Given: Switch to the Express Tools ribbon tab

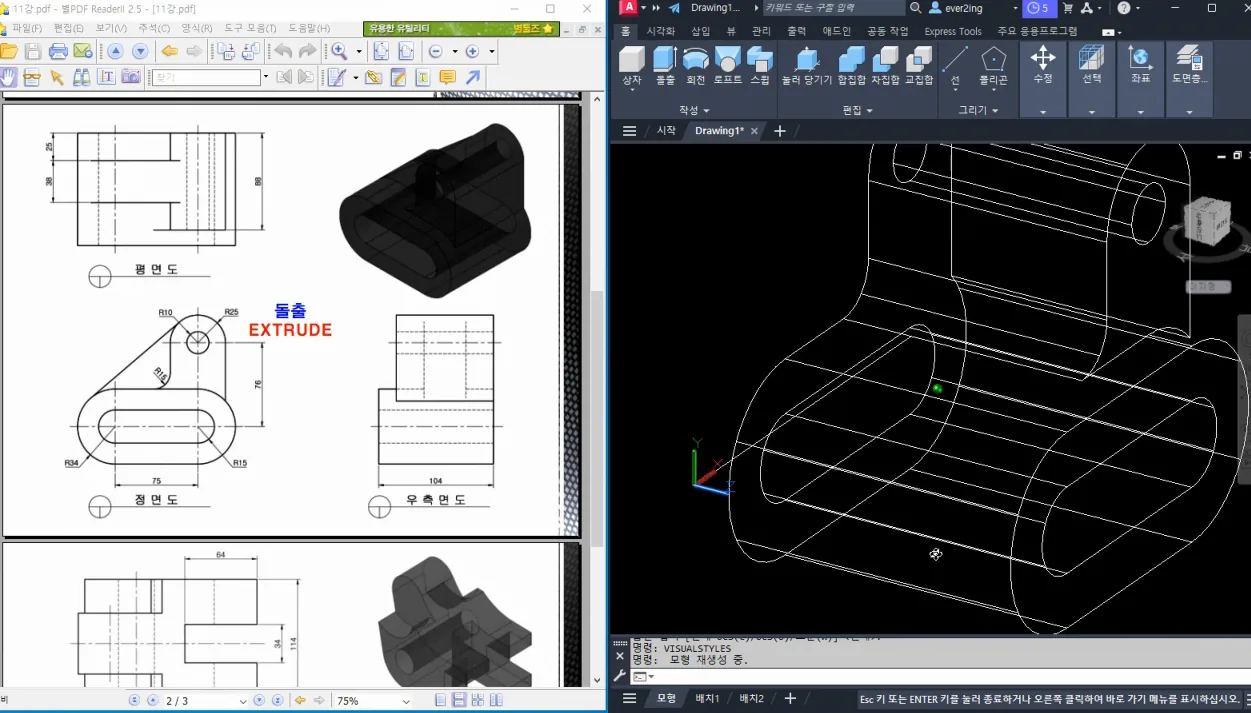Looking at the screenshot, I should click(952, 31).
